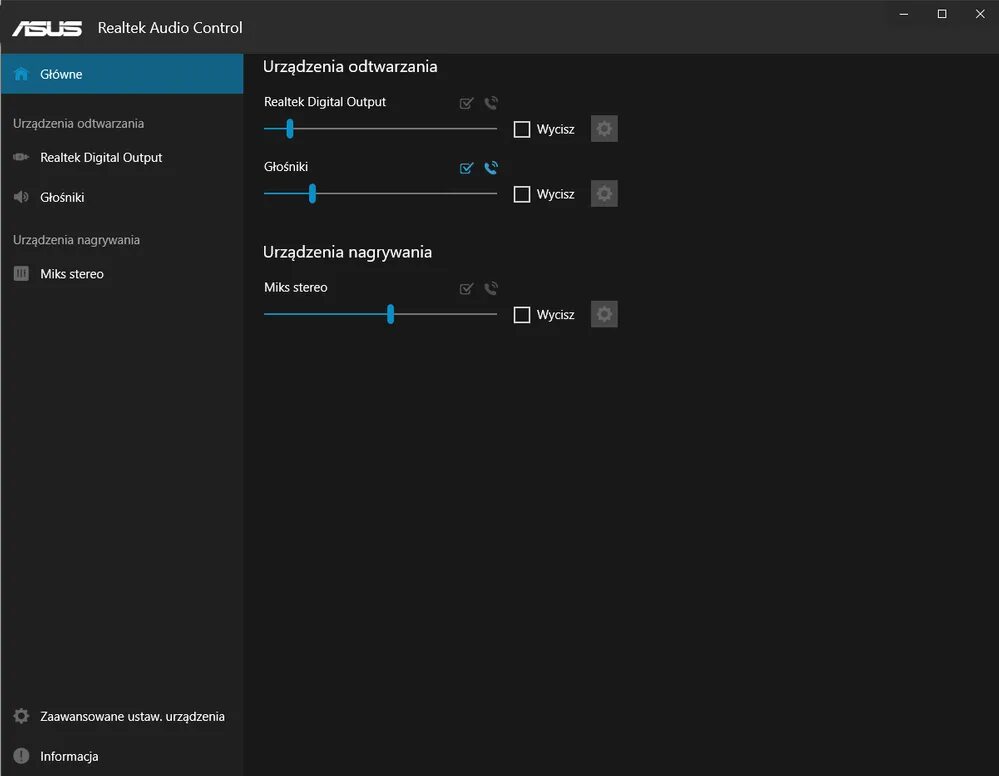Set Realtek Digital Output as default device
The width and height of the screenshot is (999, 776).
click(466, 103)
